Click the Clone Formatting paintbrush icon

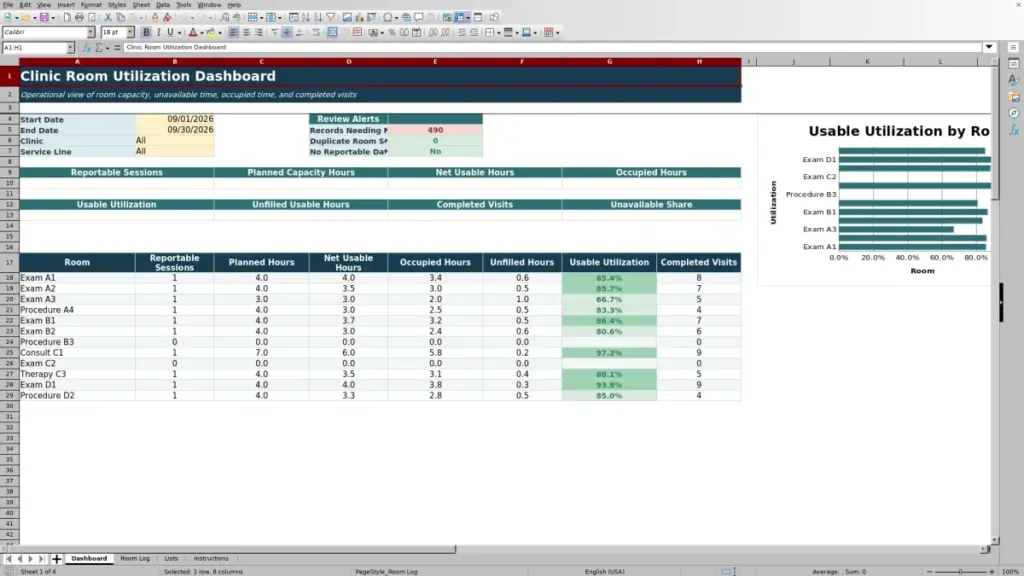pos(155,18)
